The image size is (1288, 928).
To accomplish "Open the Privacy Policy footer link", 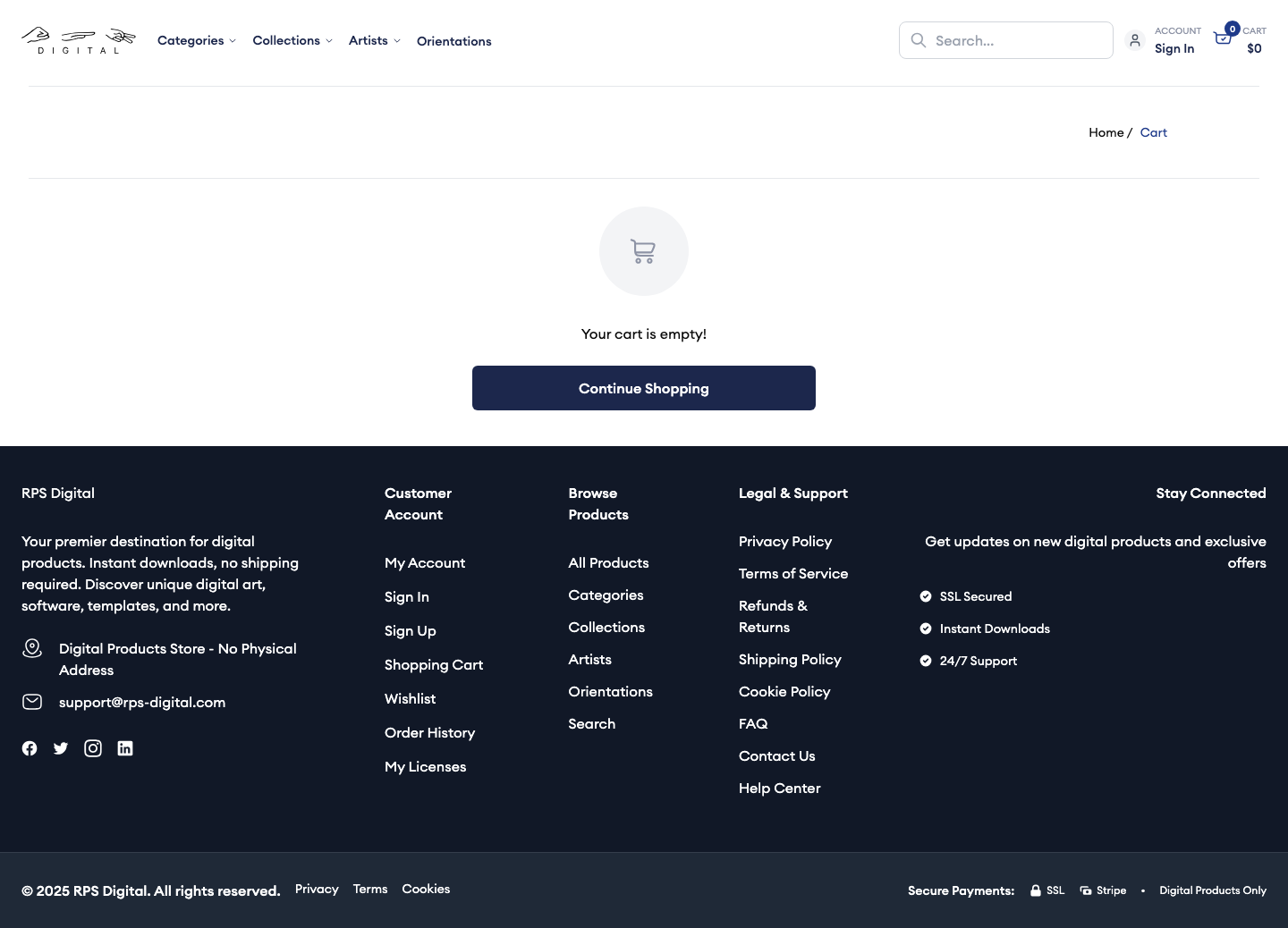I will pos(784,541).
